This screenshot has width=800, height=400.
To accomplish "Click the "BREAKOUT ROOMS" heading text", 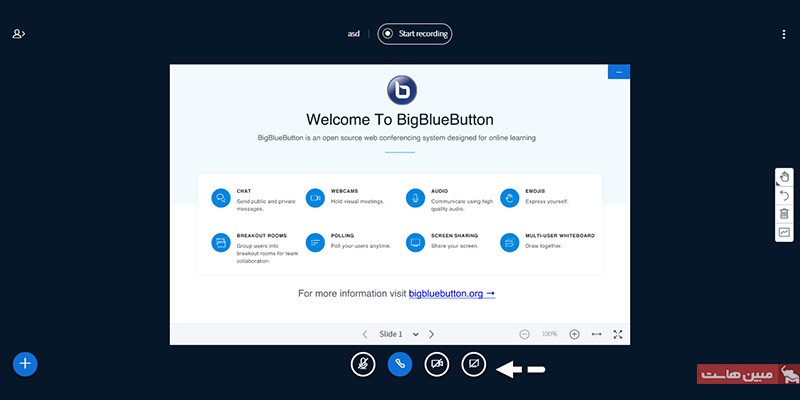I will [262, 236].
